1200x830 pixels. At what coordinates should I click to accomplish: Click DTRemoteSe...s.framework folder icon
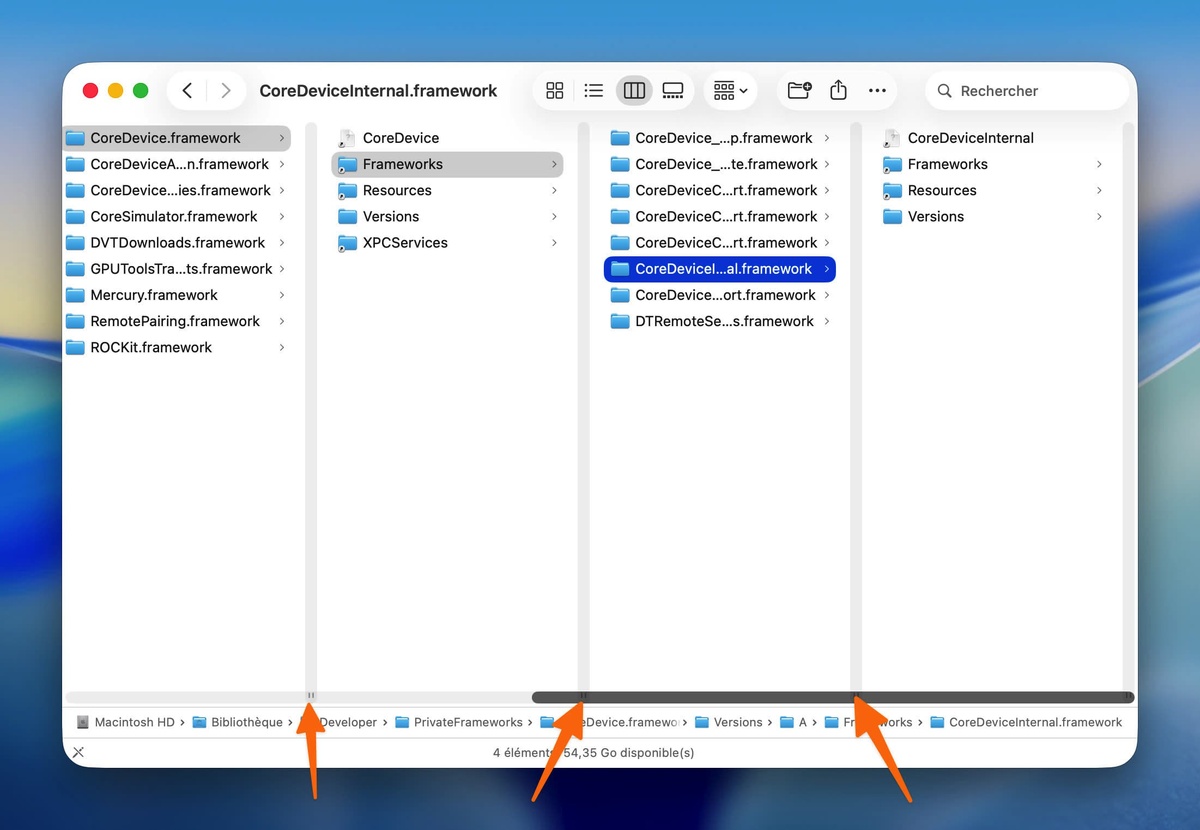pyautogui.click(x=620, y=321)
